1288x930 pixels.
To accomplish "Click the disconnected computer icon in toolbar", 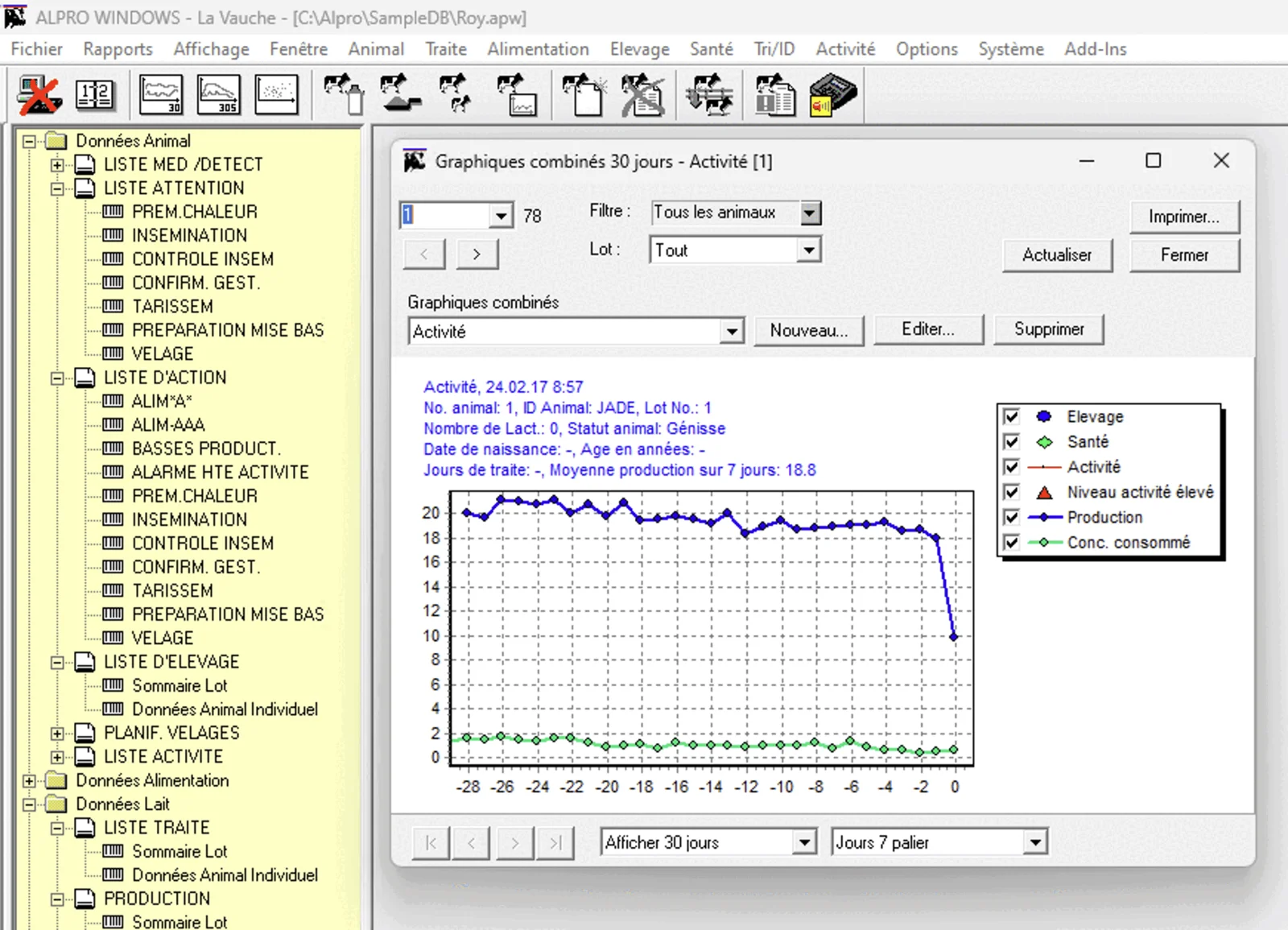I will 39,95.
